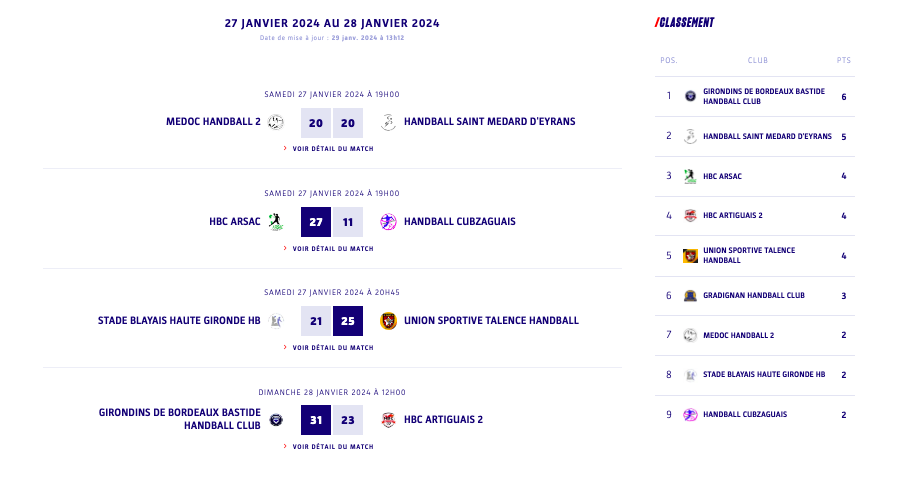The width and height of the screenshot is (924, 477).
Task: Click Stade Blayais Haute Gironde match logo
Action: 276,321
